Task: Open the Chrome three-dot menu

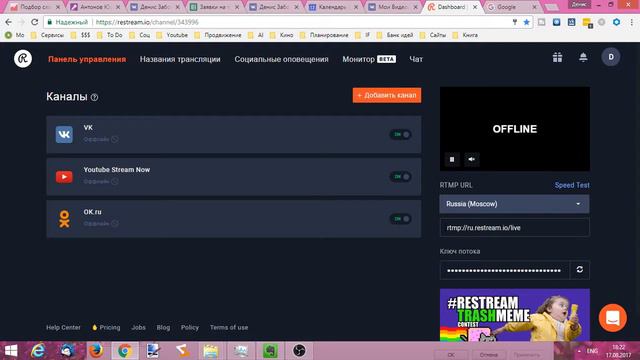Action: tap(632, 22)
